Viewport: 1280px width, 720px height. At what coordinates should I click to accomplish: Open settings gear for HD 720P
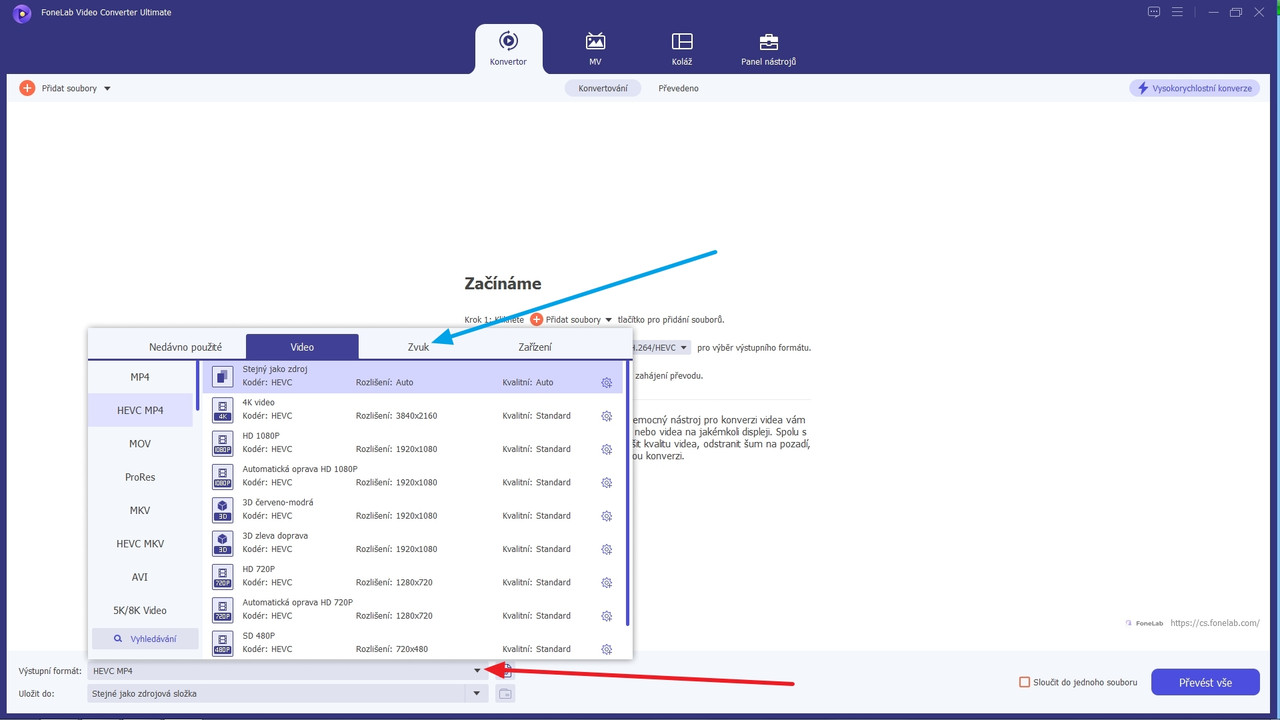point(606,583)
